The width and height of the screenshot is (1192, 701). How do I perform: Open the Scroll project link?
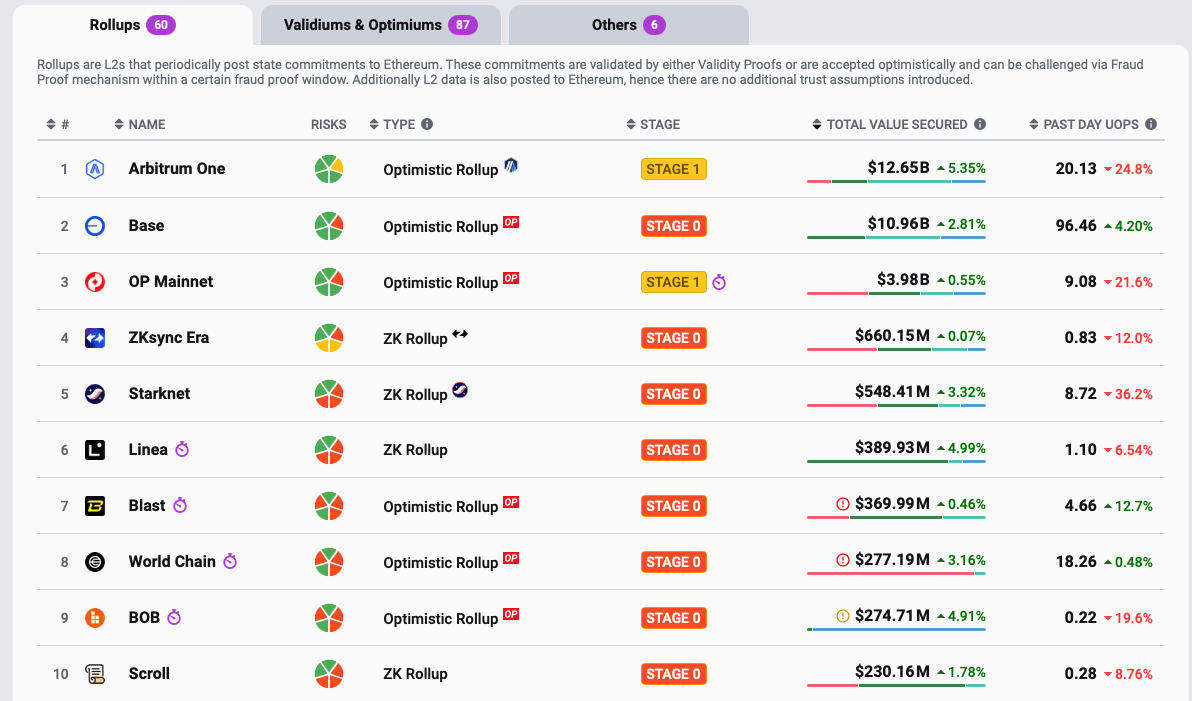(149, 674)
